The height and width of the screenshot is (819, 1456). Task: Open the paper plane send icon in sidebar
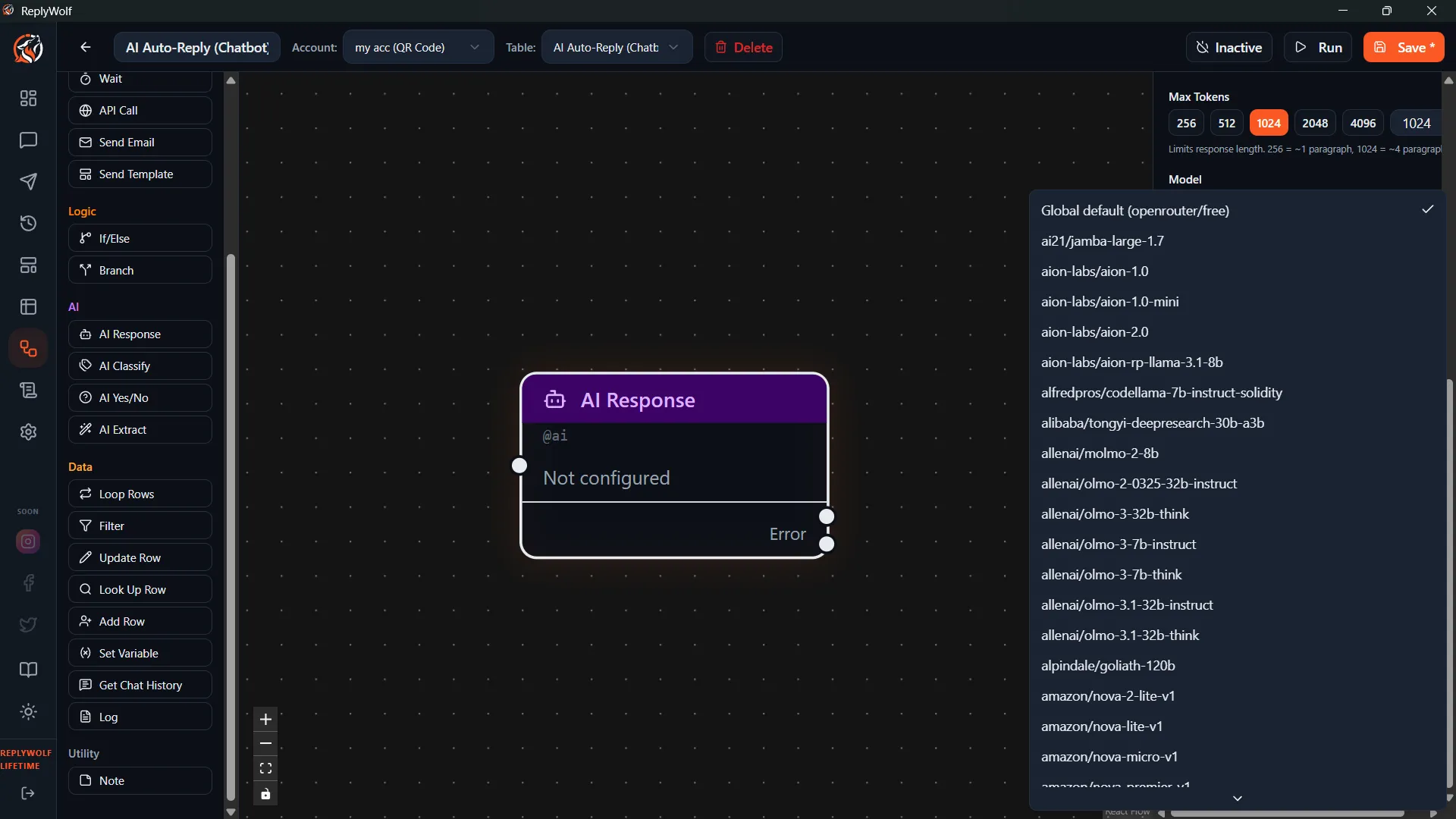point(28,181)
